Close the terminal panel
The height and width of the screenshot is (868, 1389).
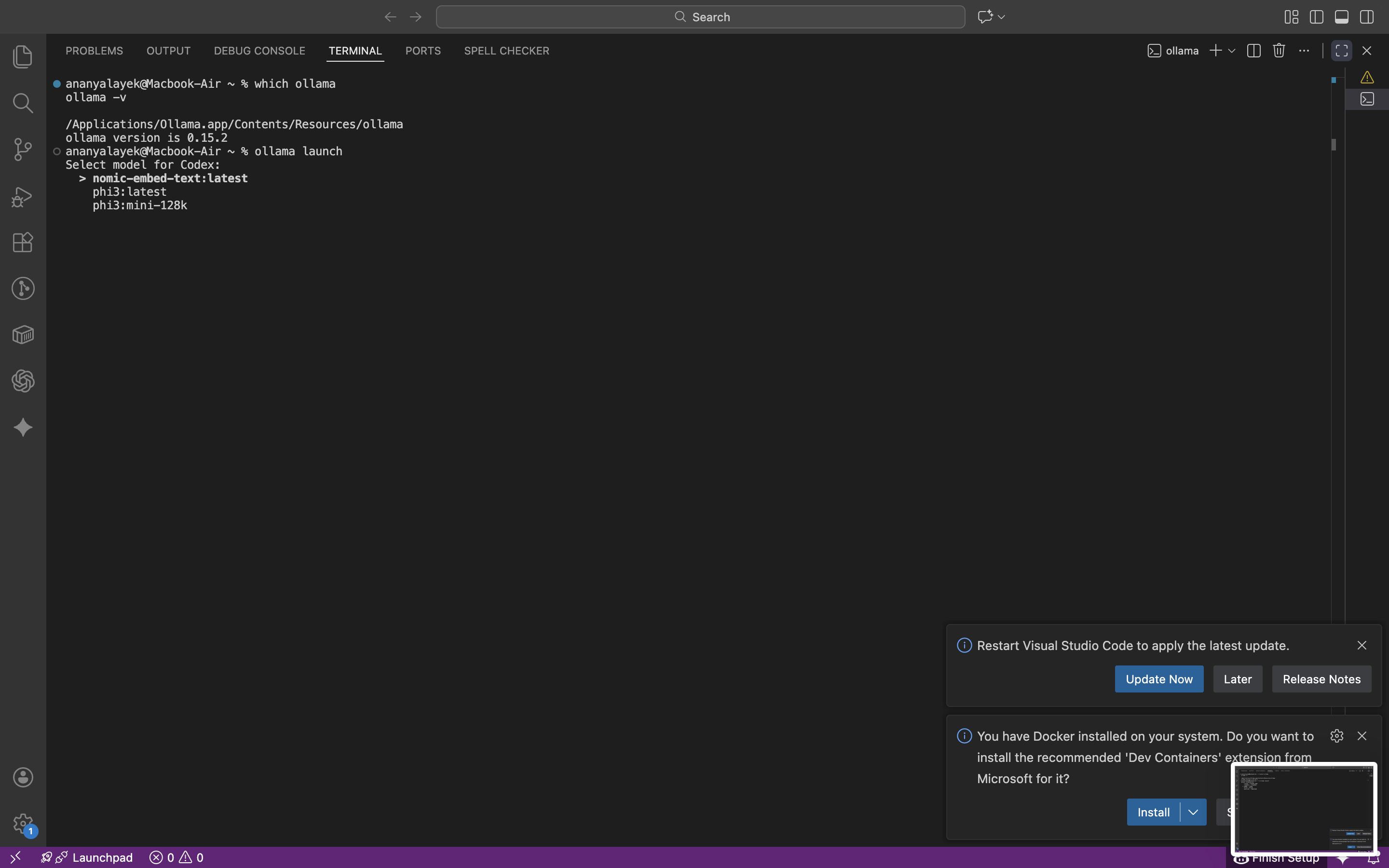point(1367,51)
